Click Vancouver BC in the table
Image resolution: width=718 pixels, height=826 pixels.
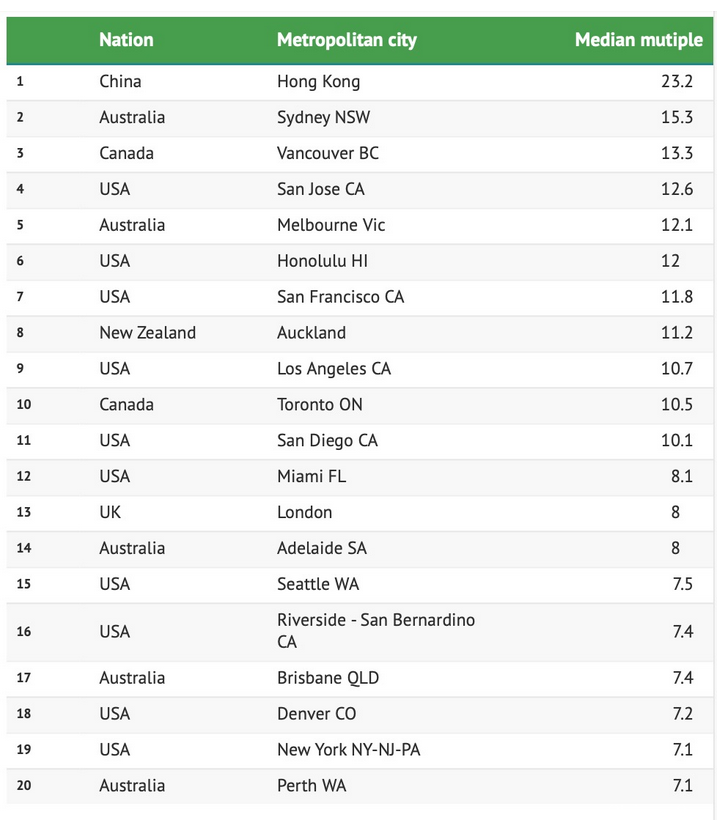[328, 153]
